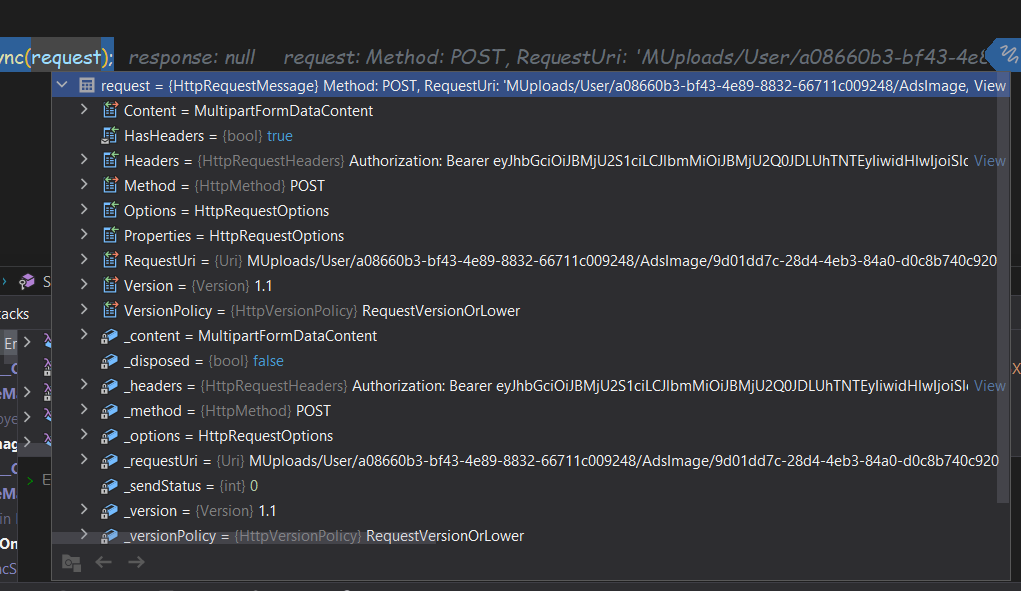Screen dimensions: 1021x591
Task: Click the forward arrow in the popup footer
Action: [x=136, y=561]
